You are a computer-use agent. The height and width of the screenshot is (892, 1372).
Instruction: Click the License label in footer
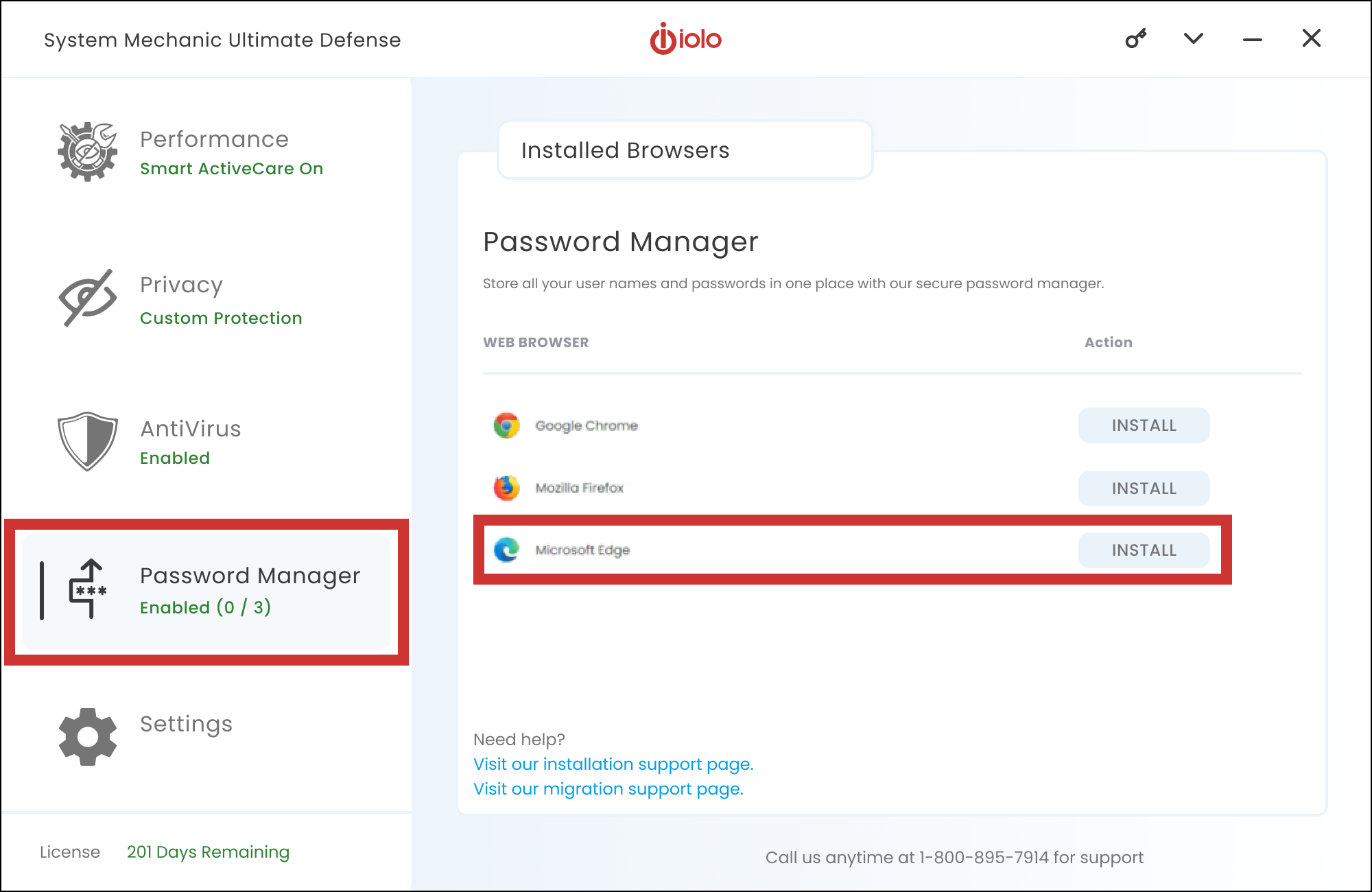point(70,852)
